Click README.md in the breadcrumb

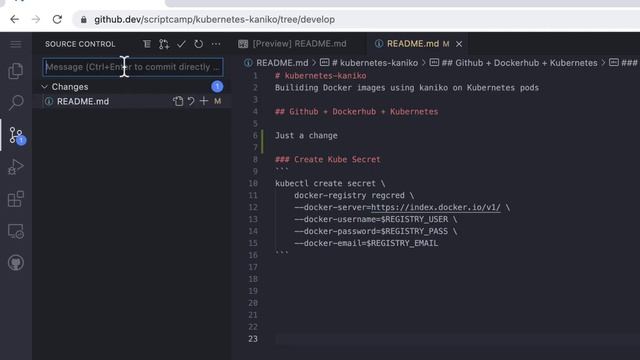[x=282, y=63]
